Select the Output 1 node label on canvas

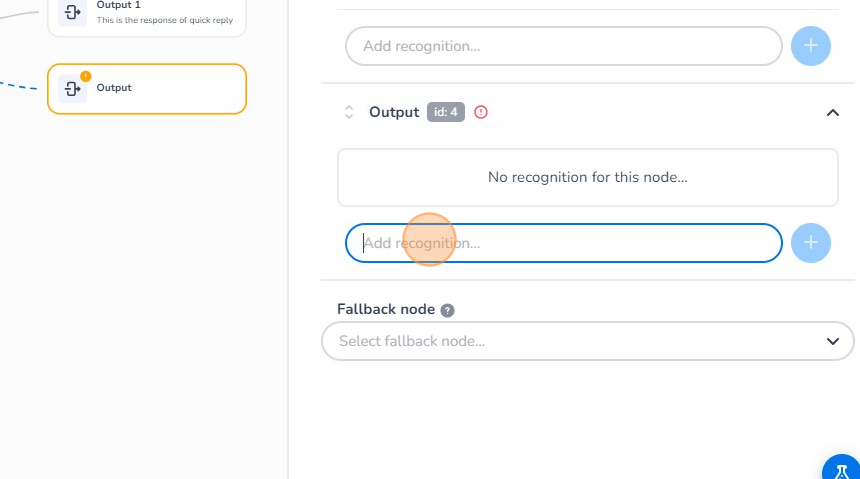click(x=119, y=5)
